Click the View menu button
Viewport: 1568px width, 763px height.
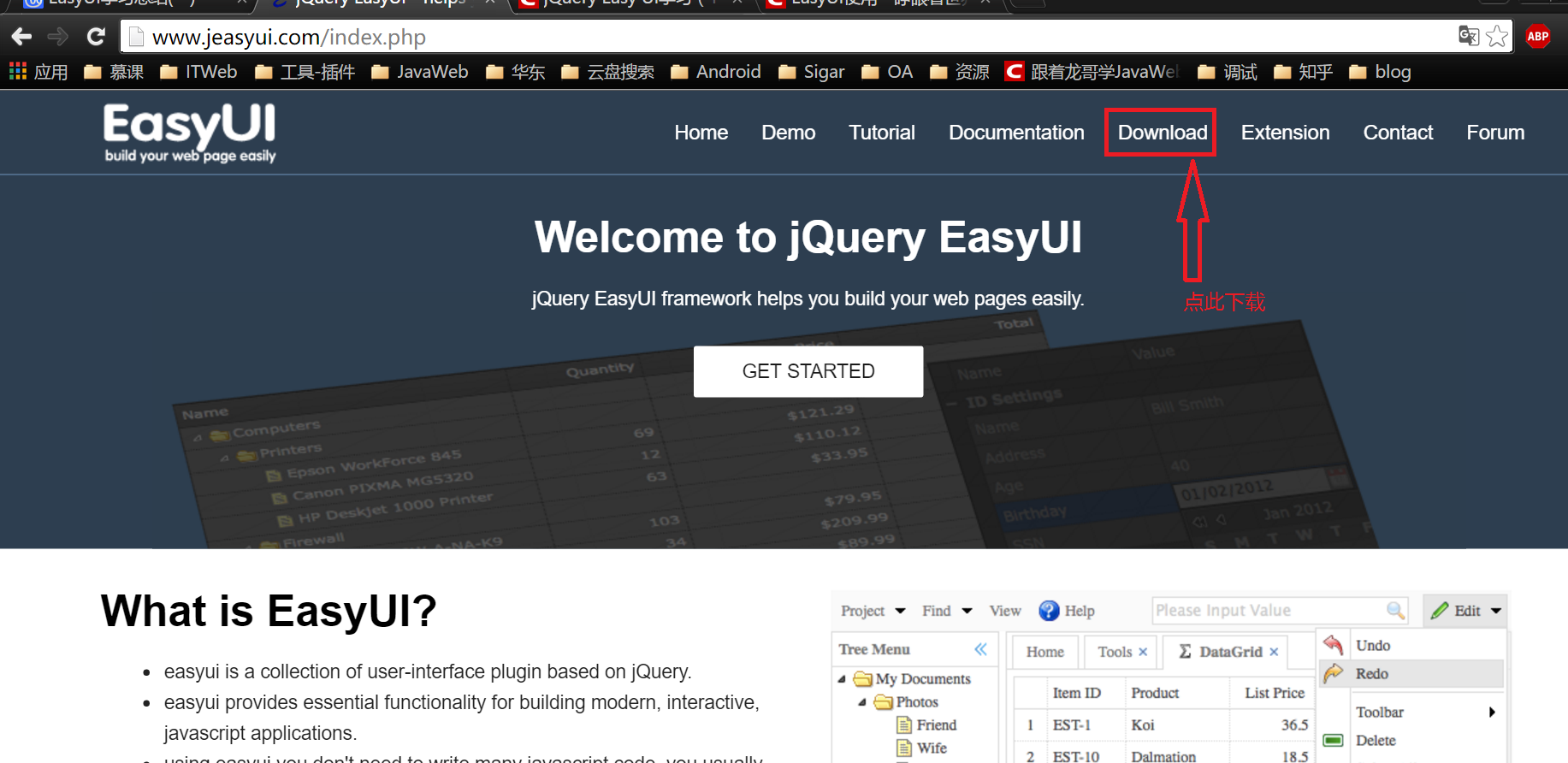[x=1005, y=611]
